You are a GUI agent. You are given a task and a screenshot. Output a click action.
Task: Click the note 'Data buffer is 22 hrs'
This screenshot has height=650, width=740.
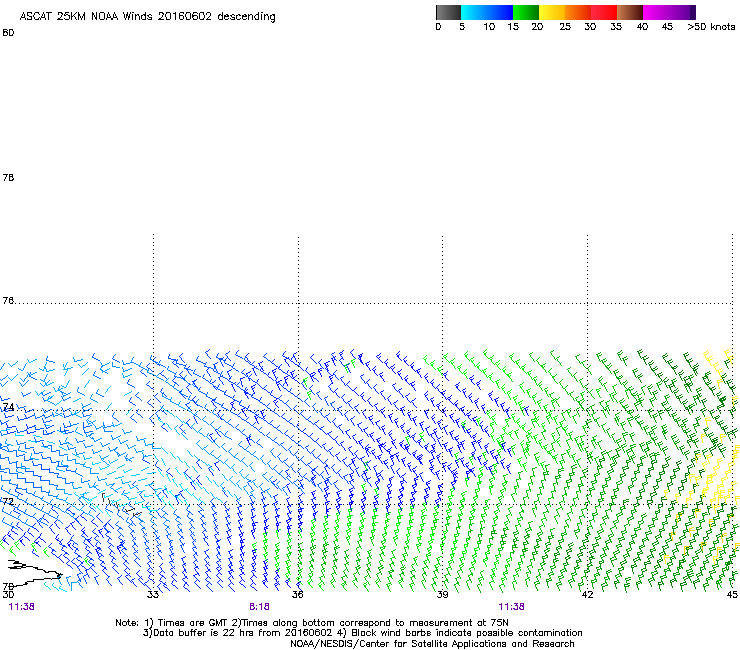point(203,633)
